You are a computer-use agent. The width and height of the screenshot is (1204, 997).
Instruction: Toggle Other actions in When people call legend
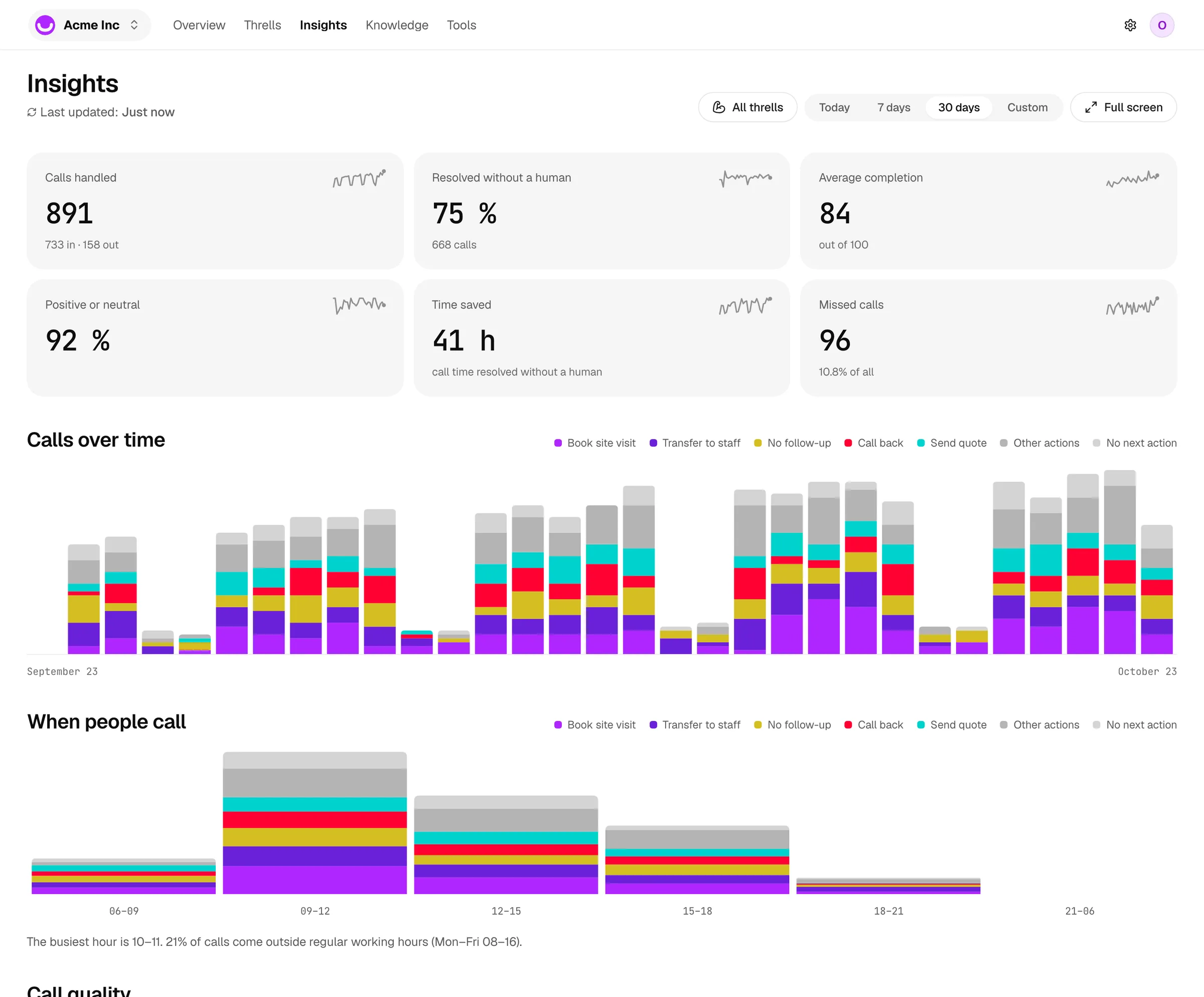point(1039,725)
